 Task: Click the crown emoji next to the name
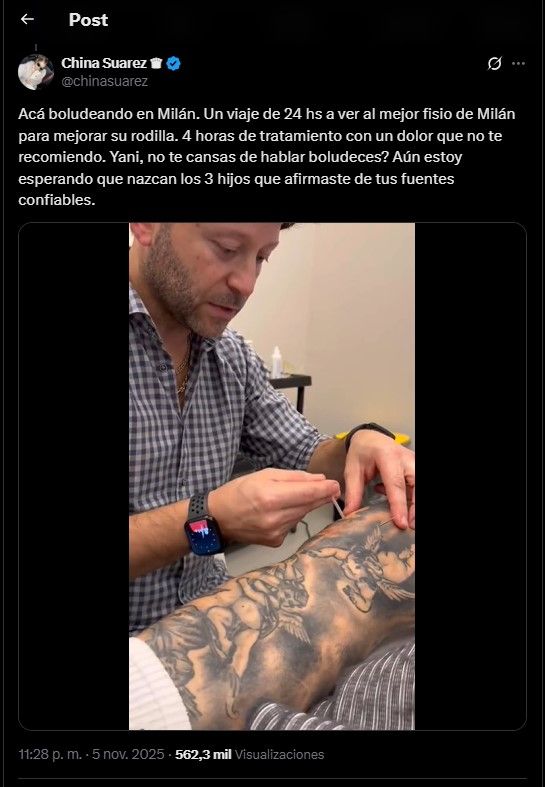(157, 64)
